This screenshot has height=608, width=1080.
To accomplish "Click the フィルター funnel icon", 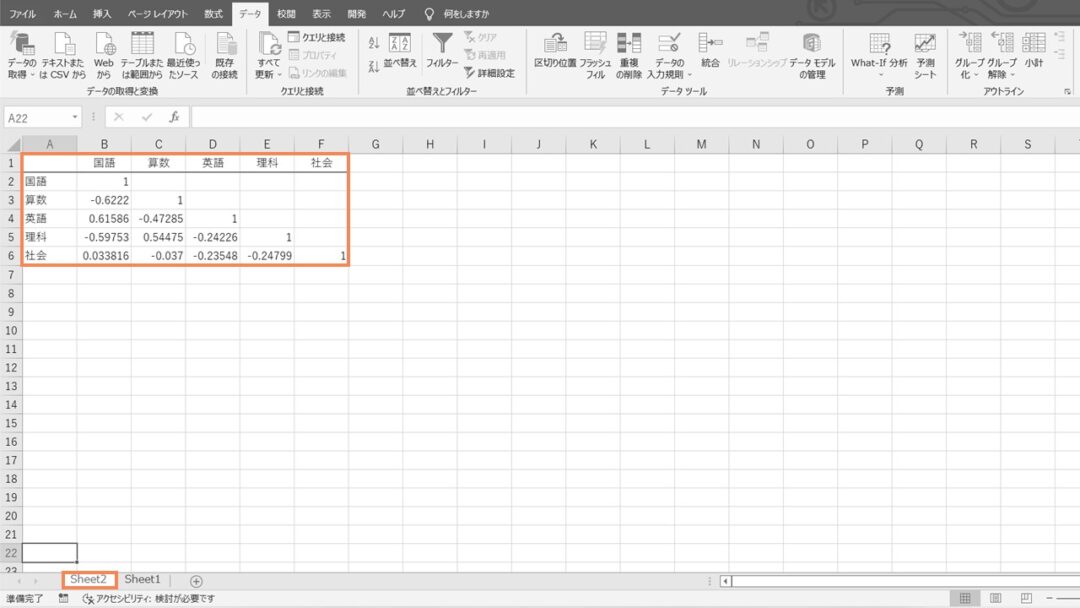I will pyautogui.click(x=442, y=45).
